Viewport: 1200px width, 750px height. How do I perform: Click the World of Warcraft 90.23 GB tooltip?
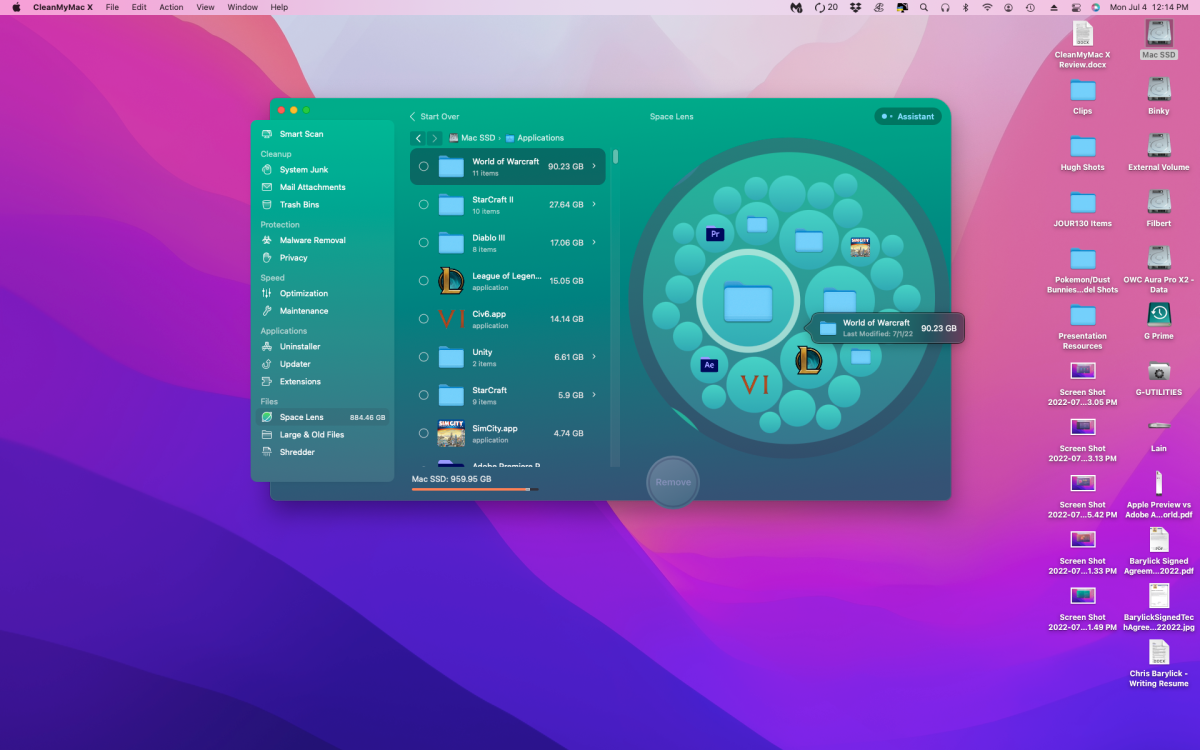(888, 328)
